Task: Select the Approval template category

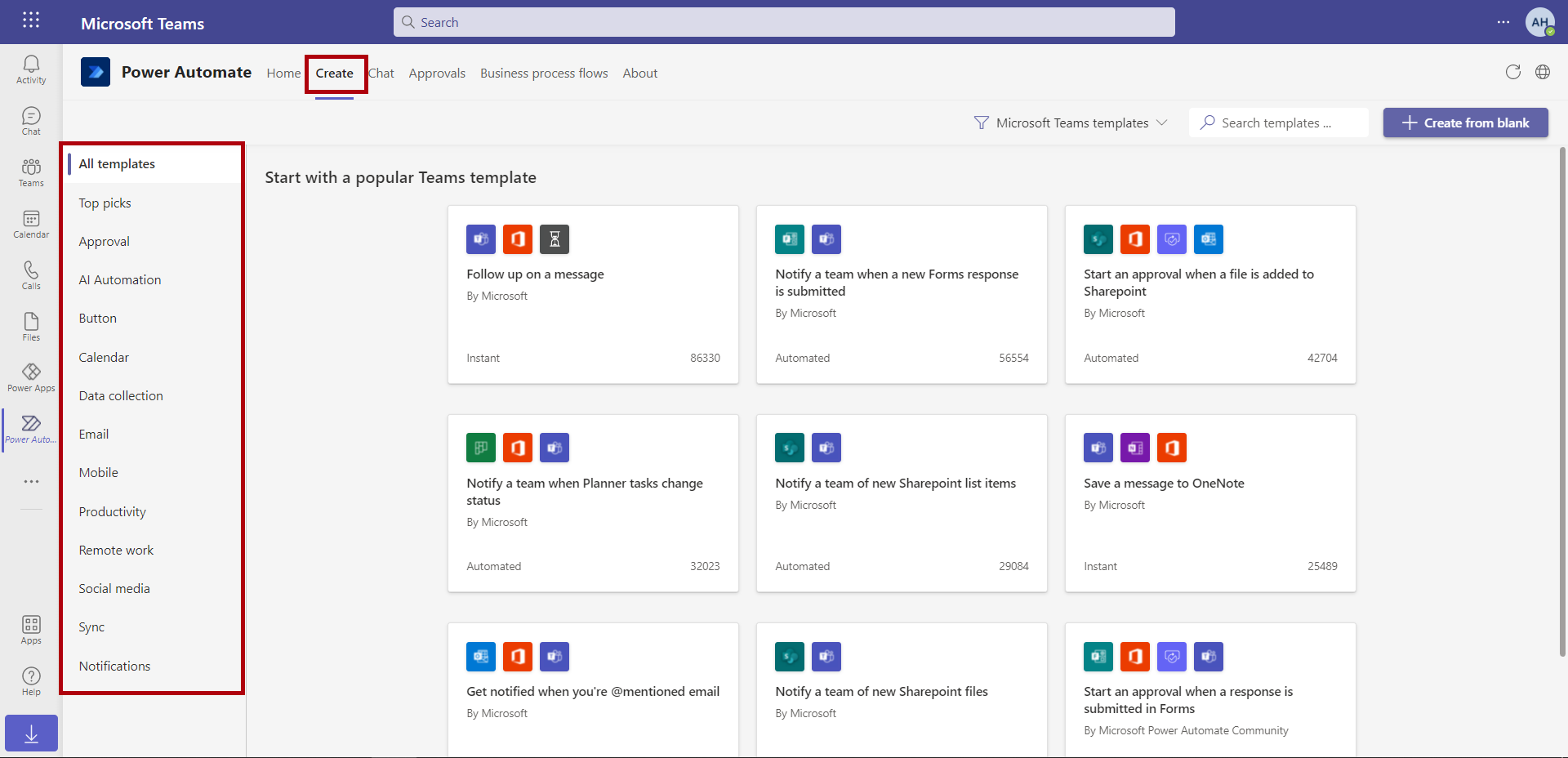Action: (x=153, y=242)
